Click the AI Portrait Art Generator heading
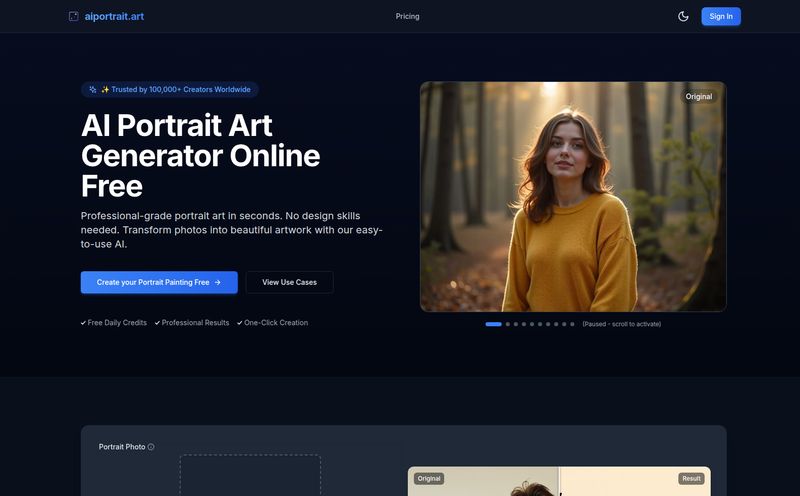800x496 pixels. tap(201, 156)
